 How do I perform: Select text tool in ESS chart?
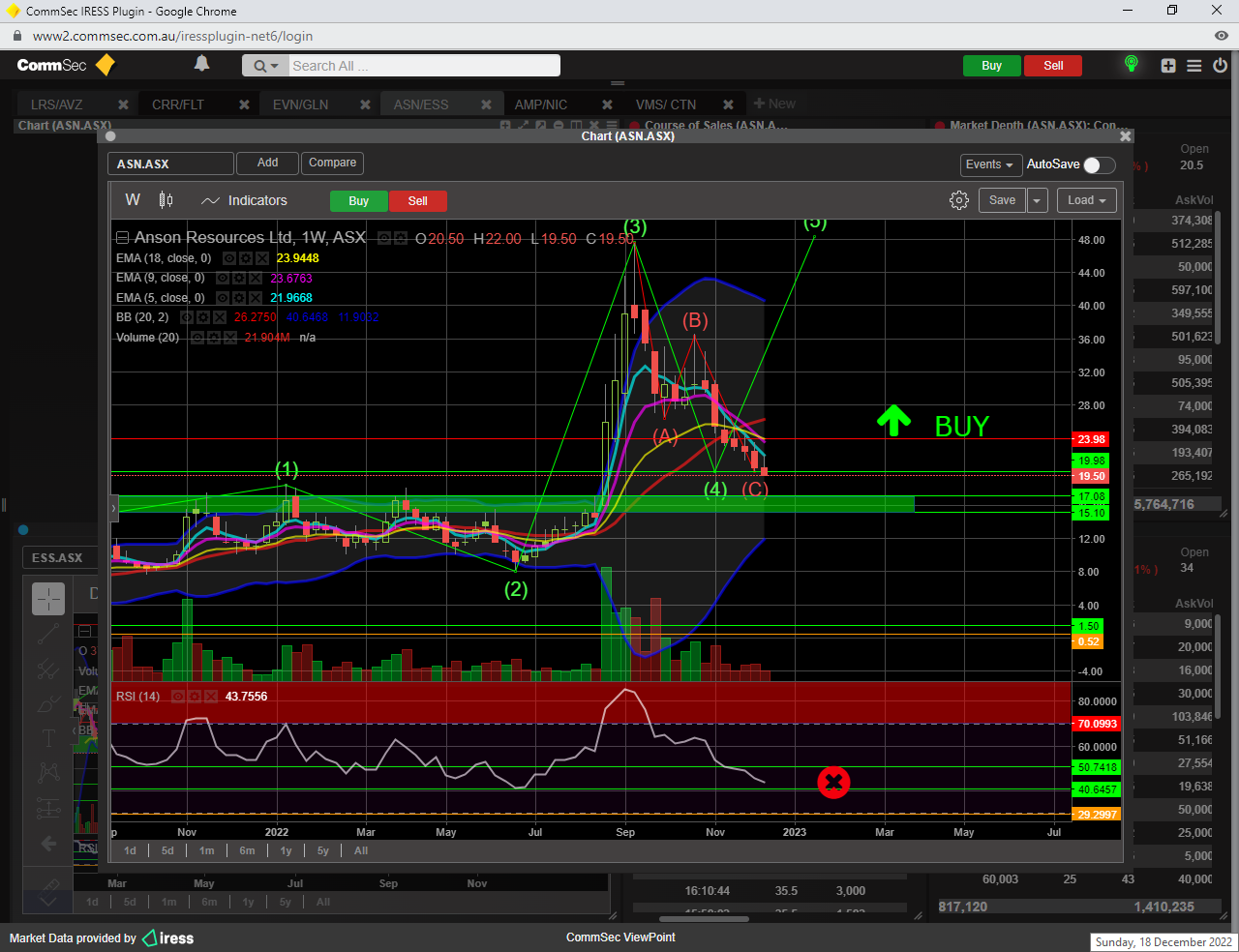tap(48, 739)
